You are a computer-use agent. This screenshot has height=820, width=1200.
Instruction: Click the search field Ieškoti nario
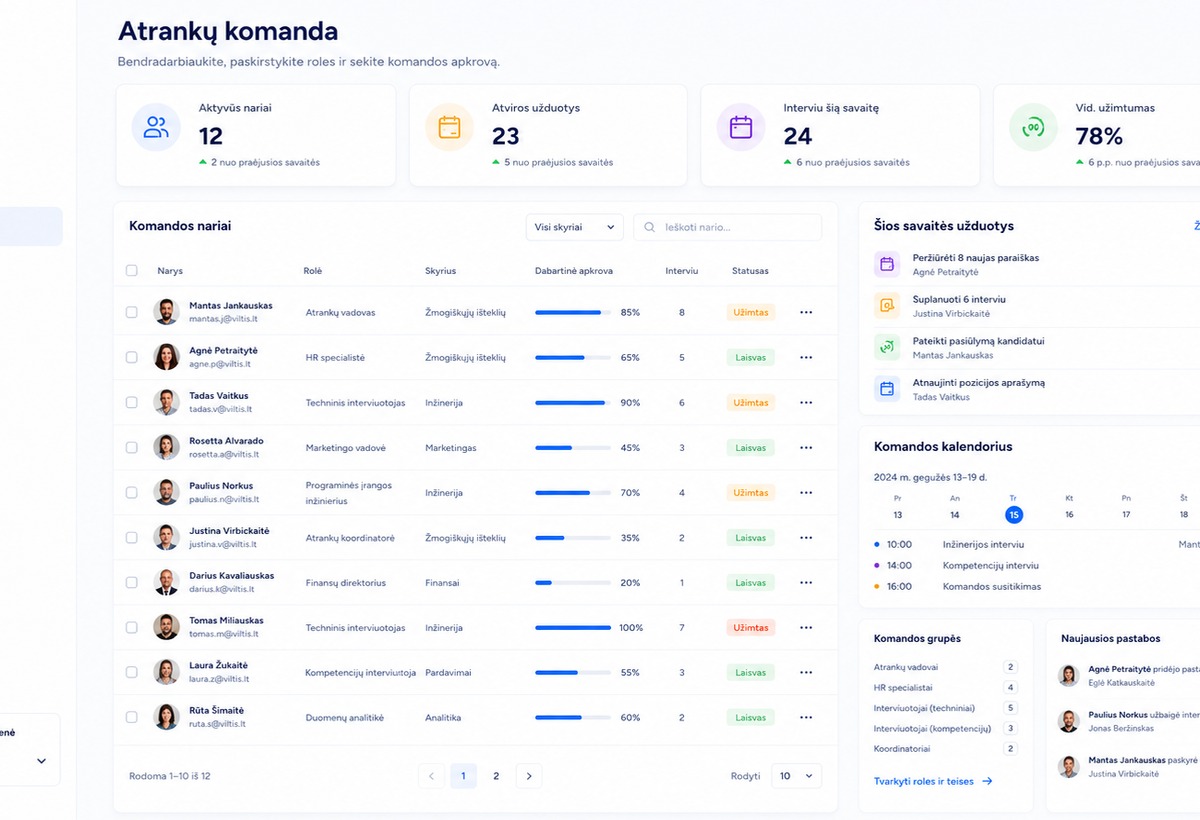(x=728, y=227)
